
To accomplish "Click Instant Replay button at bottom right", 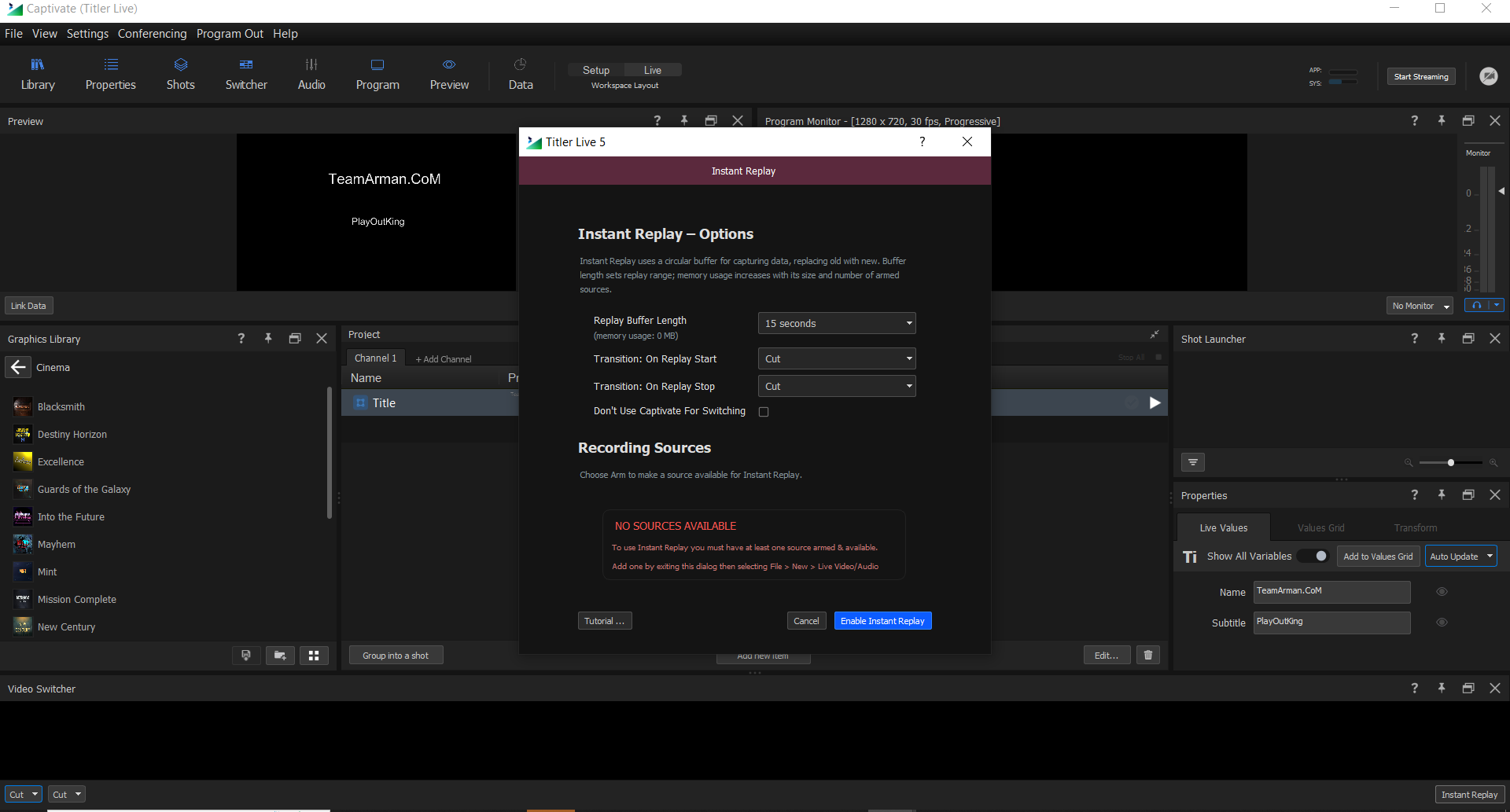I will tap(1469, 794).
